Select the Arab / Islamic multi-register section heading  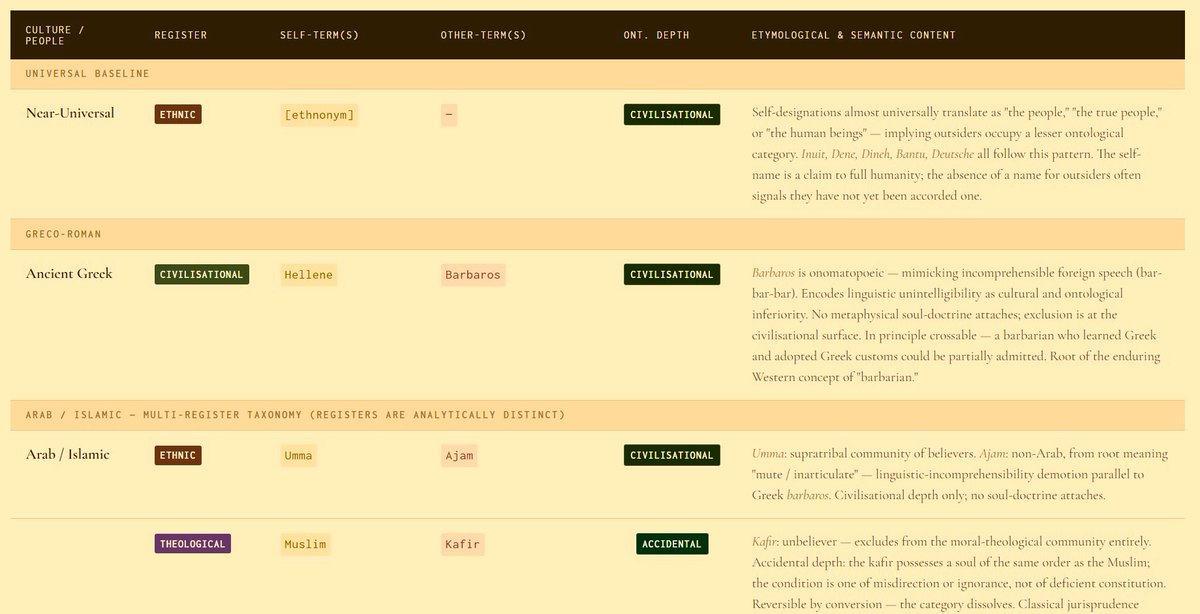[x=598, y=415]
